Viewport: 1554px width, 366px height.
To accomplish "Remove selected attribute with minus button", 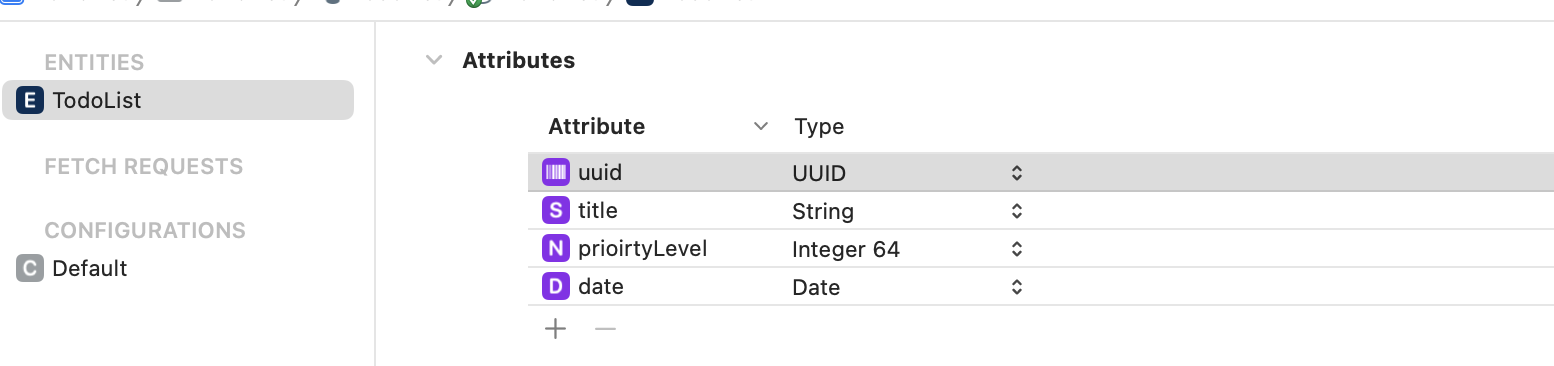I will click(x=605, y=328).
